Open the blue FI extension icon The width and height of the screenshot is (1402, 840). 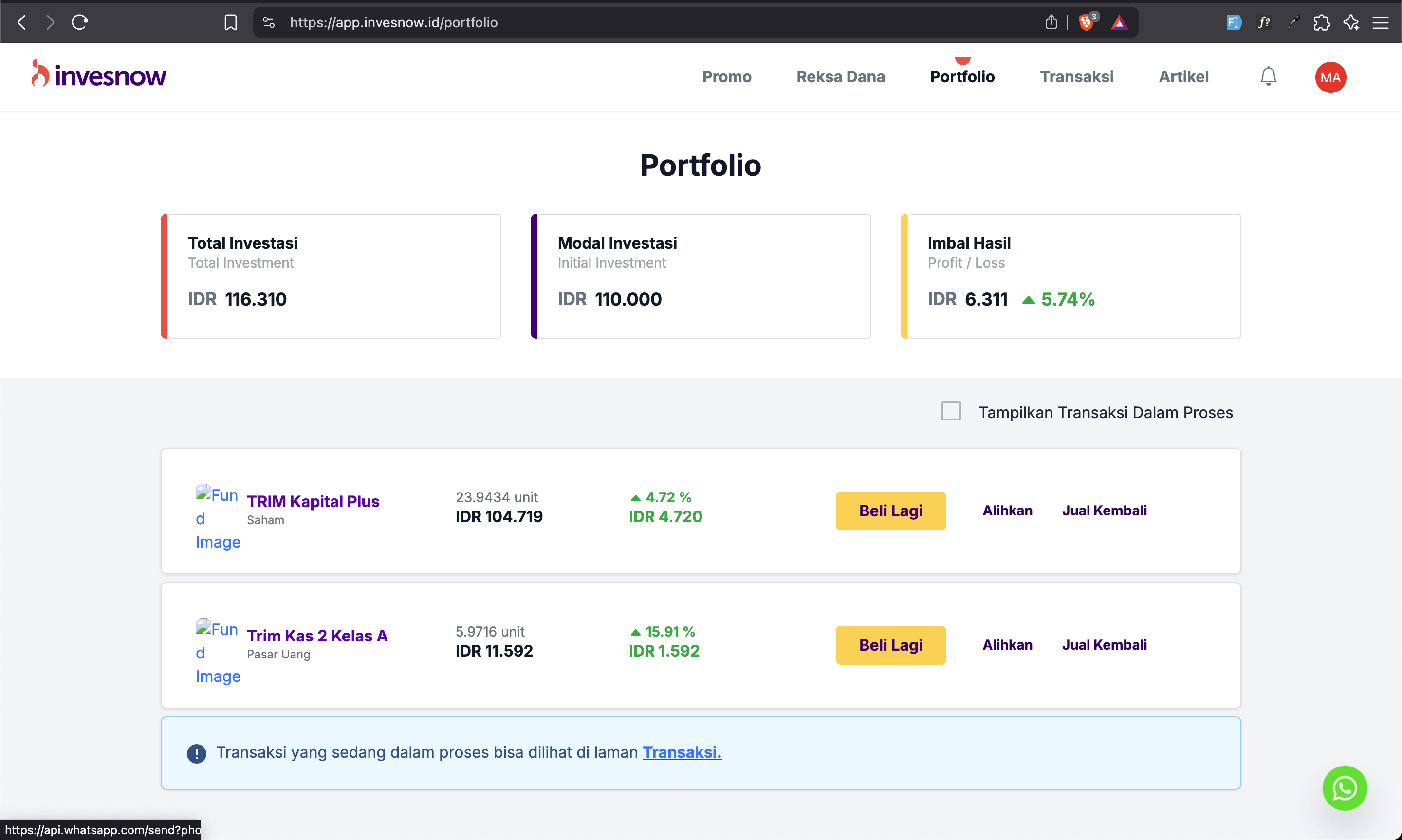(1234, 22)
